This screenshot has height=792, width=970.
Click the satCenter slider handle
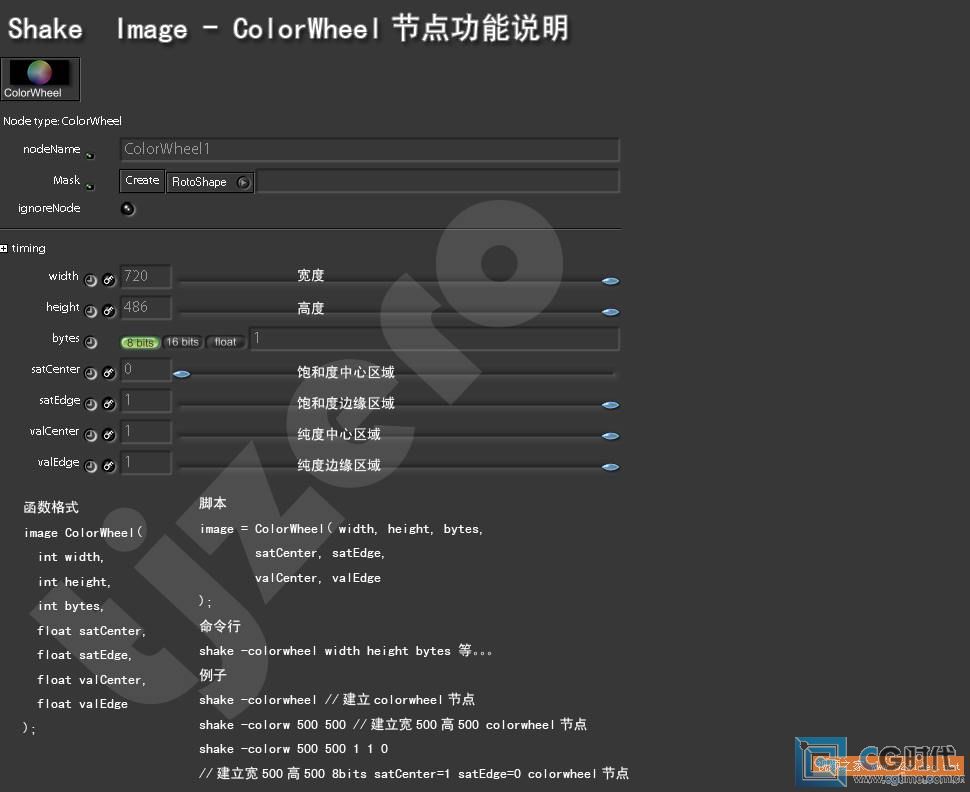182,374
